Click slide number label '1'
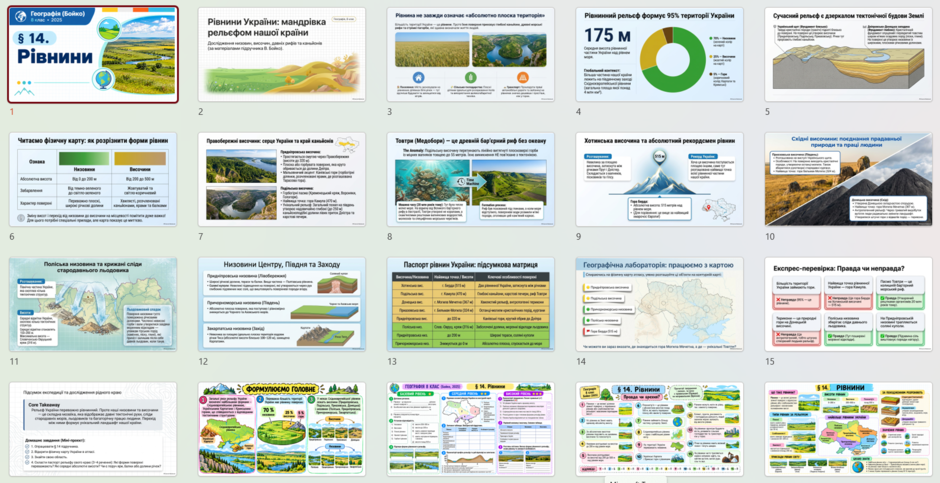Viewport: 940px width, 483px height. pyautogui.click(x=11, y=111)
